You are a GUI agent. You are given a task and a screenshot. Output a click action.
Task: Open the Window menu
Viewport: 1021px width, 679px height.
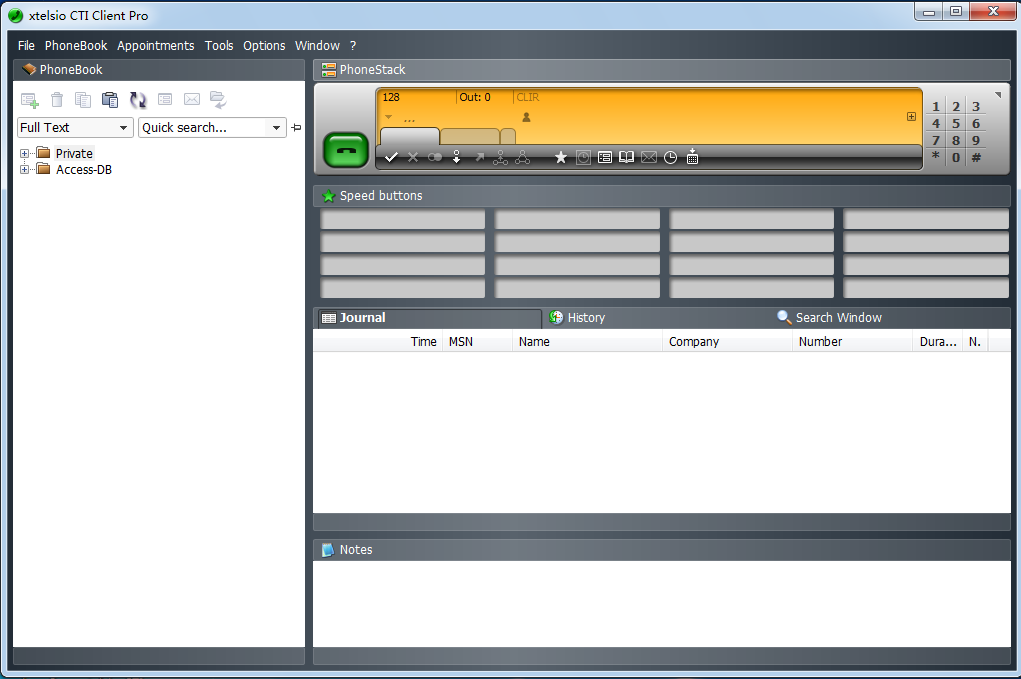[x=317, y=46]
